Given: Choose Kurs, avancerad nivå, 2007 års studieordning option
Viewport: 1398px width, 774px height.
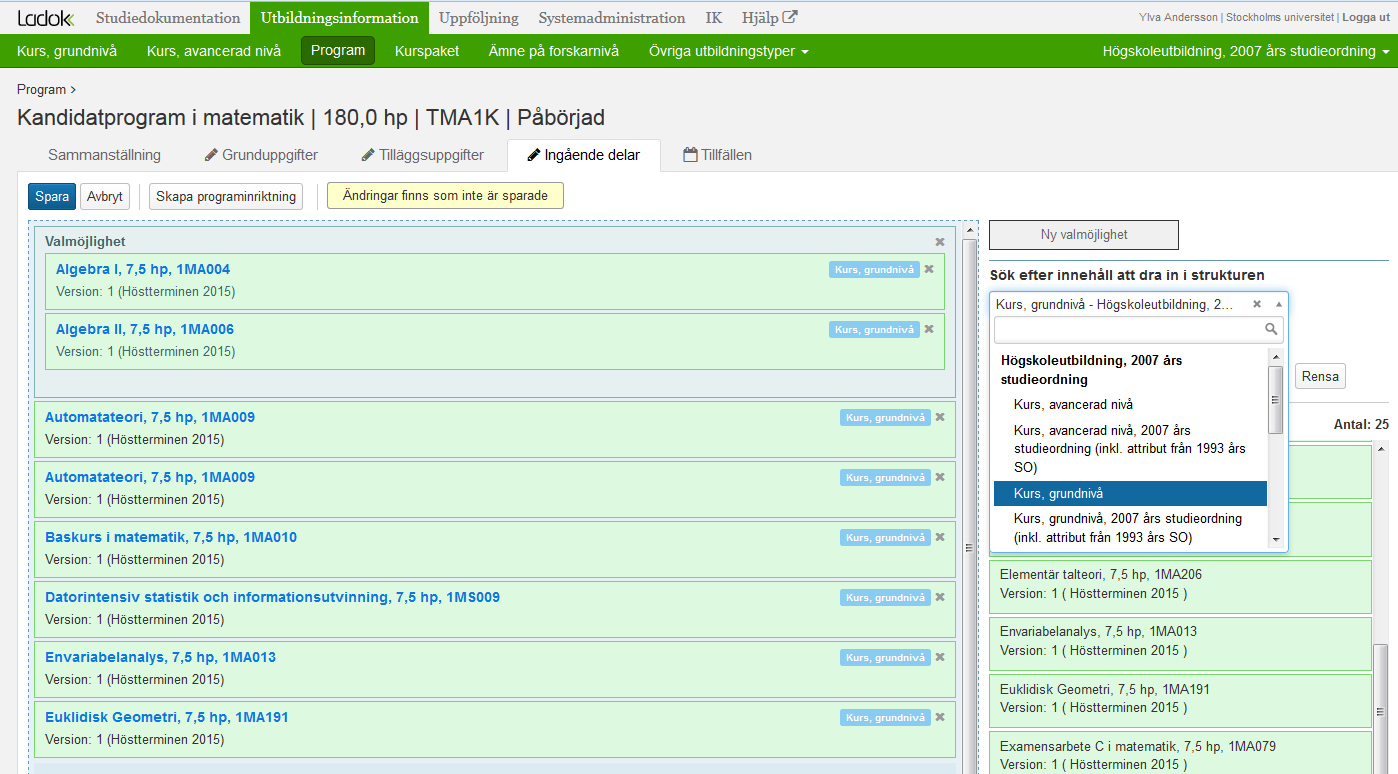Looking at the screenshot, I should click(x=1130, y=449).
